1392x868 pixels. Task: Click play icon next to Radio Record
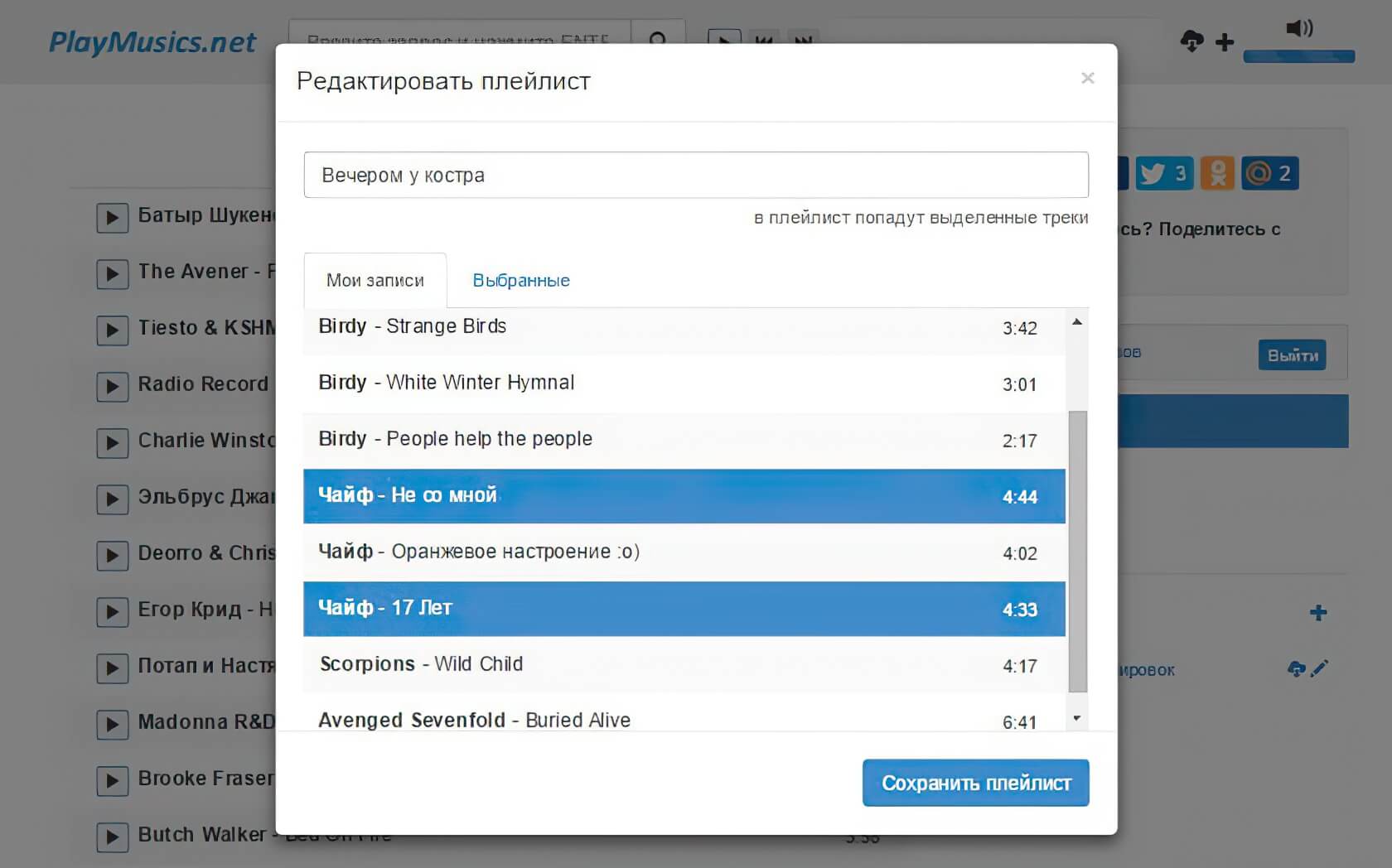[112, 386]
